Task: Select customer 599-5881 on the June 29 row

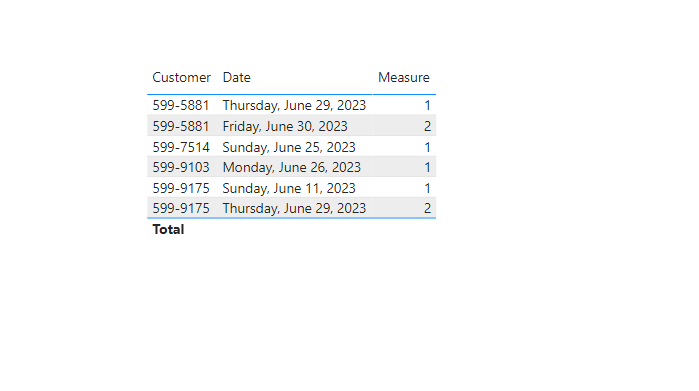Action: click(x=181, y=105)
